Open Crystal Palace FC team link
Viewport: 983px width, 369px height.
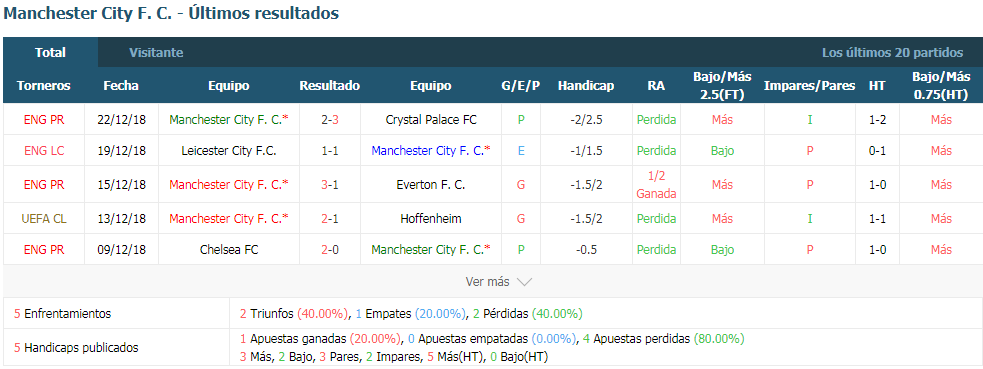(430, 119)
